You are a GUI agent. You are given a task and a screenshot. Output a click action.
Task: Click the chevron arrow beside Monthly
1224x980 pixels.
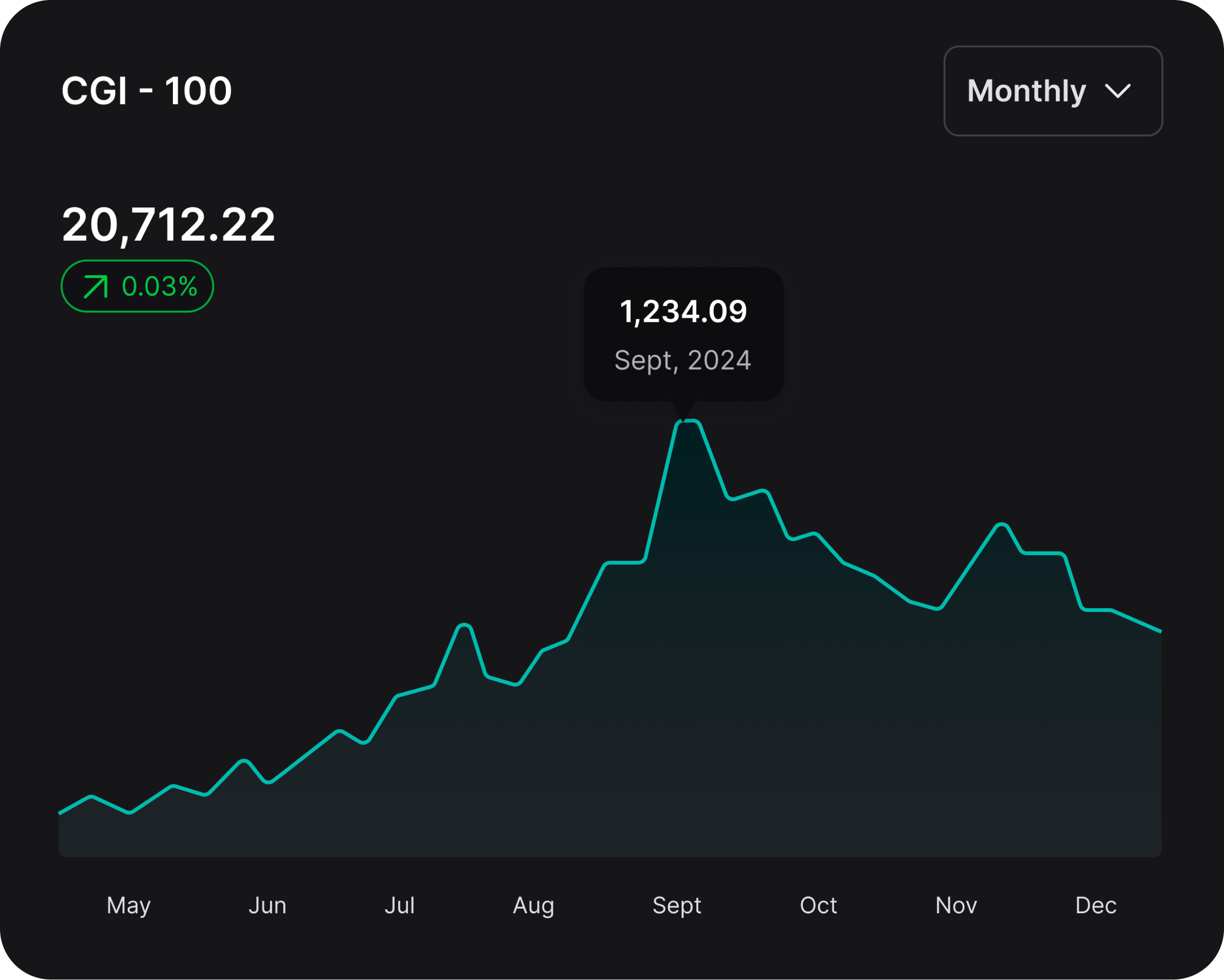pyautogui.click(x=1117, y=91)
